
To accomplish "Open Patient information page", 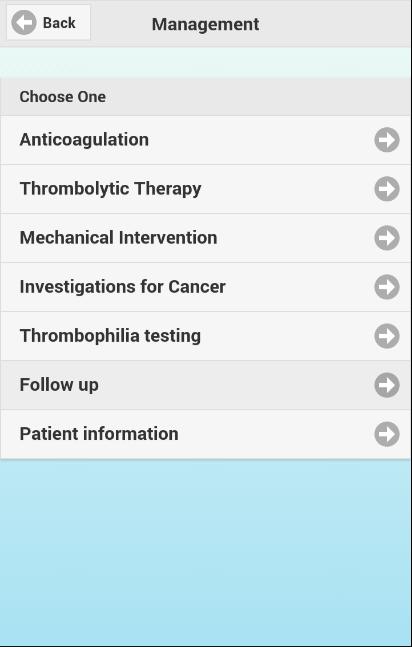I will click(206, 434).
